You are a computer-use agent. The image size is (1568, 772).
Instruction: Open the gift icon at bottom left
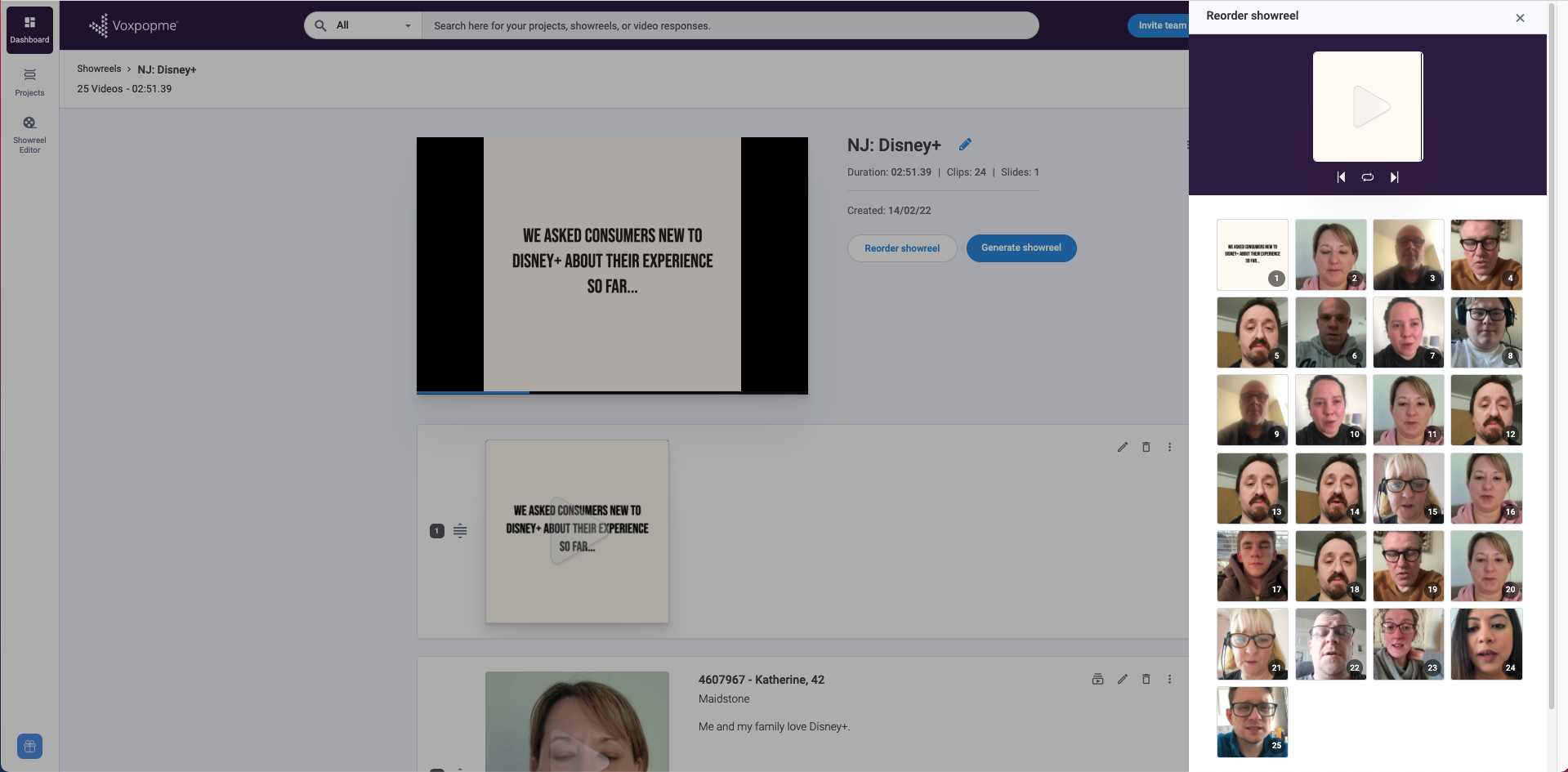point(29,746)
